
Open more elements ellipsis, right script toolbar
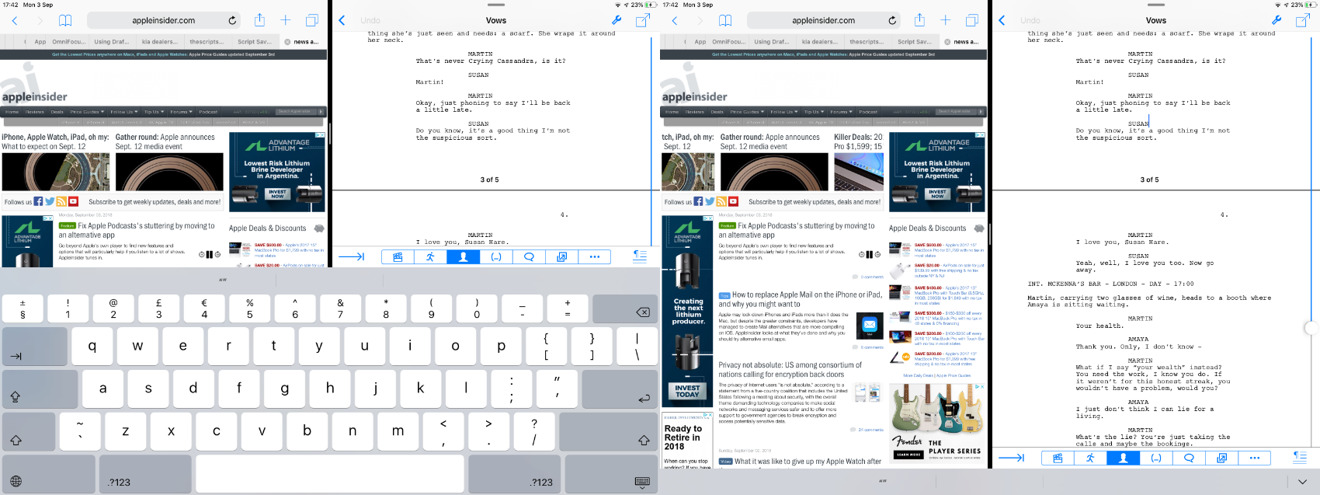coord(1254,458)
